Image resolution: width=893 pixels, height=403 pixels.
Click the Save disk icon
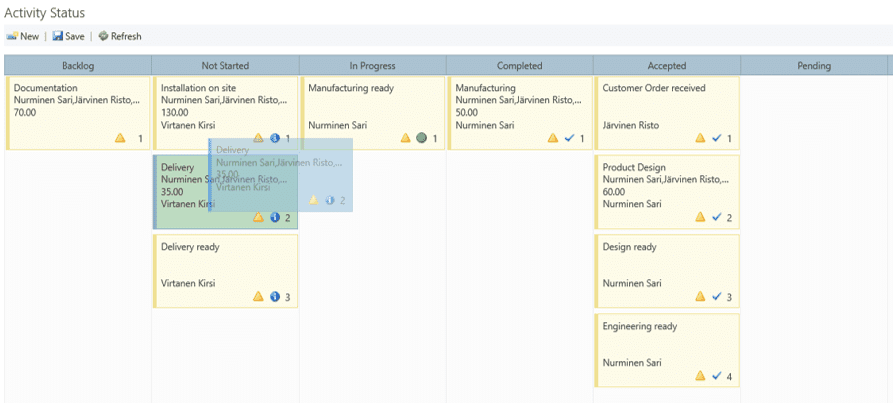[x=58, y=36]
